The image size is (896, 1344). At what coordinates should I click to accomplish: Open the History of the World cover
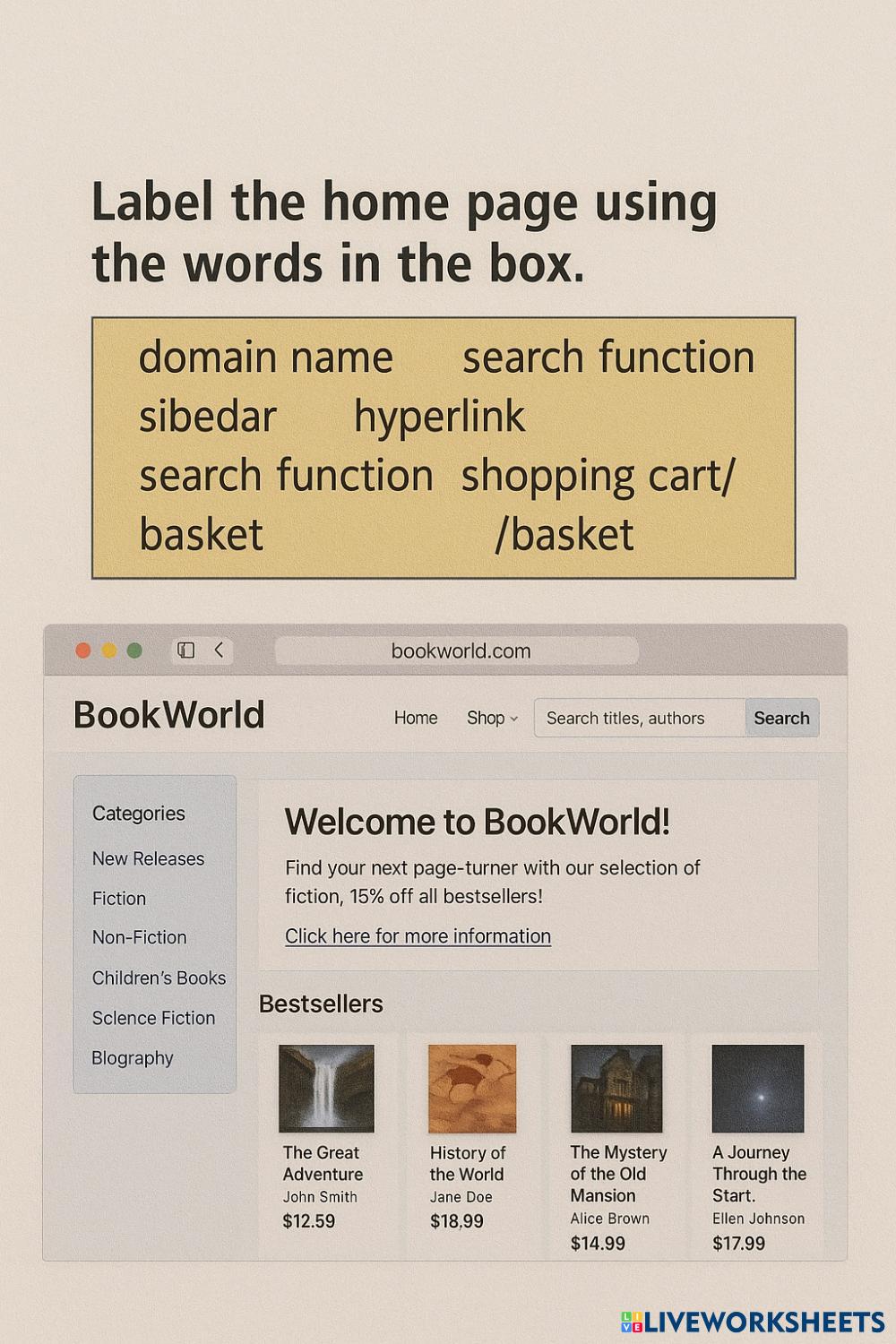pos(472,1088)
